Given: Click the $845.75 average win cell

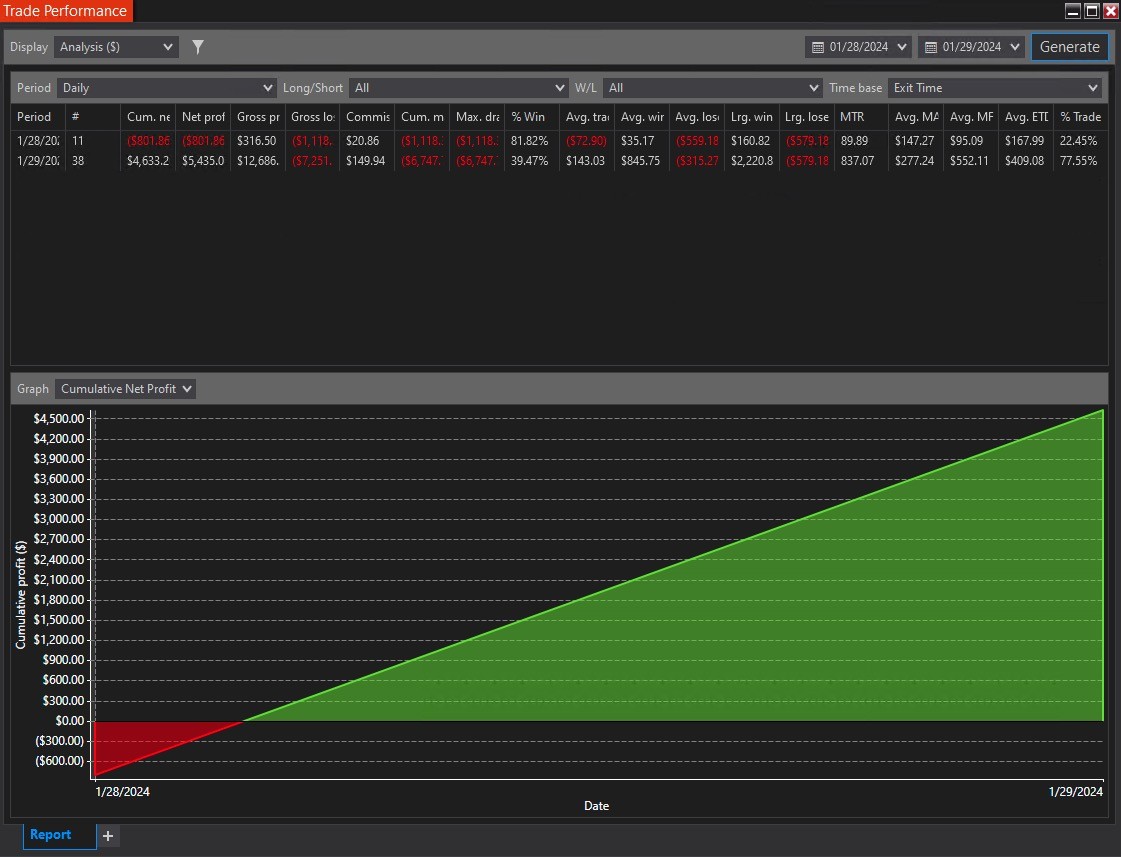Looking at the screenshot, I should [640, 161].
